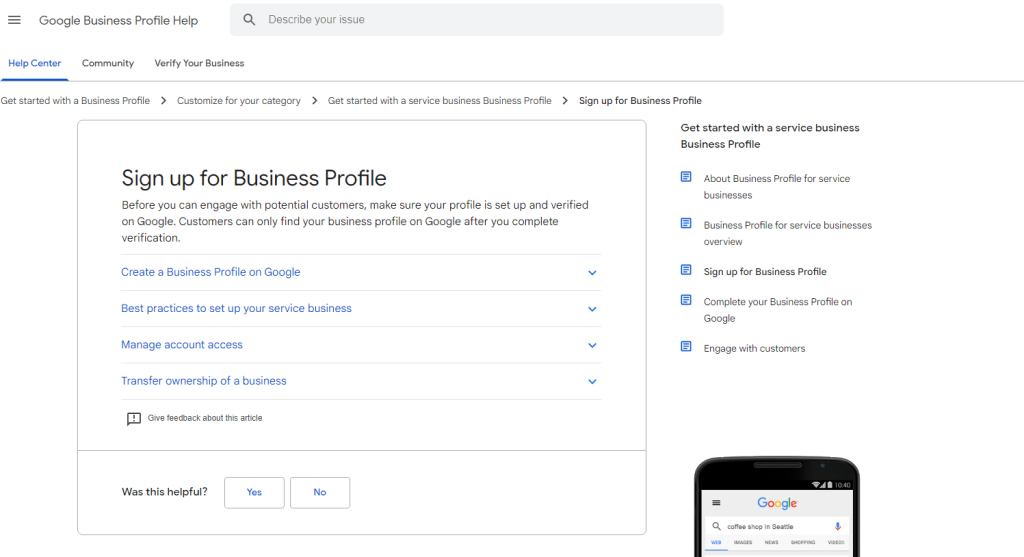Switch to the Community tab
The width and height of the screenshot is (1024, 557).
pos(108,63)
